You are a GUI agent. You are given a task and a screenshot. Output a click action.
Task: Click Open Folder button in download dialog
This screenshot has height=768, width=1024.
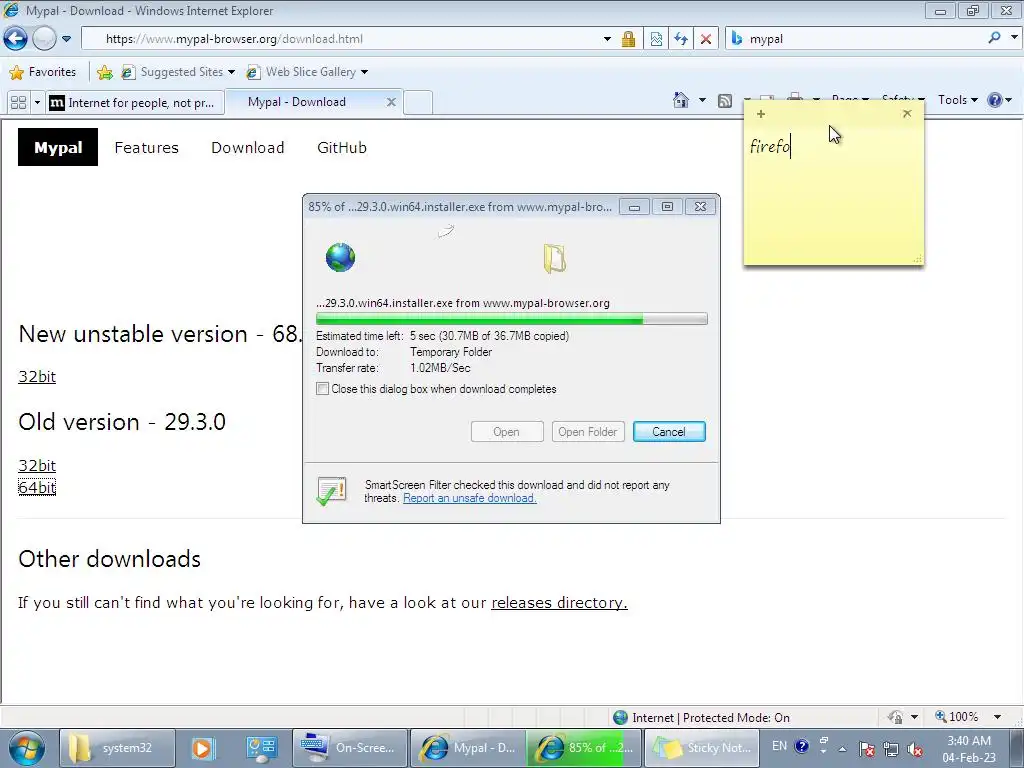pos(588,432)
